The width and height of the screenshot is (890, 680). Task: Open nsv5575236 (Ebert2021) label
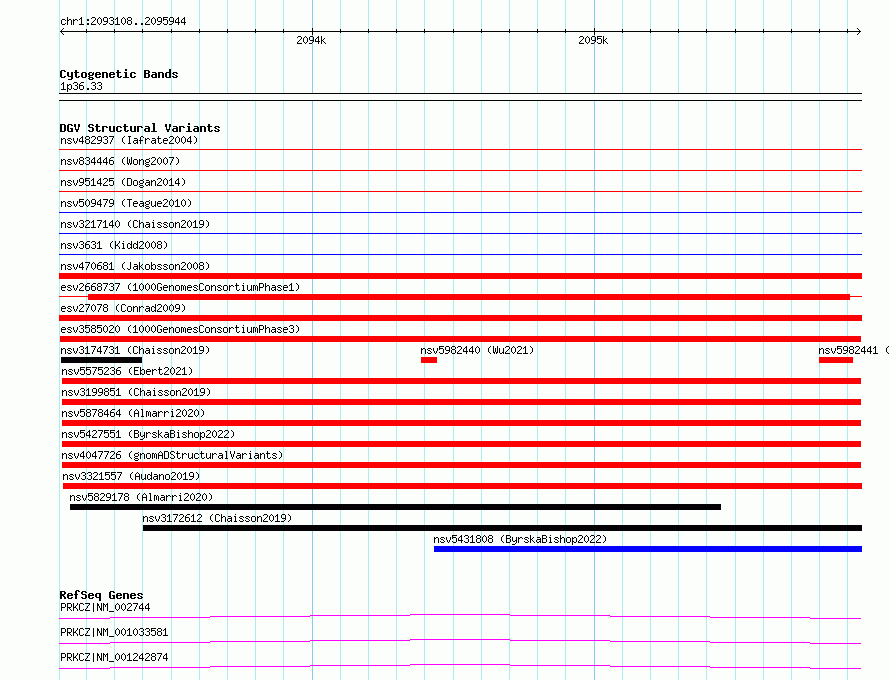pyautogui.click(x=127, y=371)
